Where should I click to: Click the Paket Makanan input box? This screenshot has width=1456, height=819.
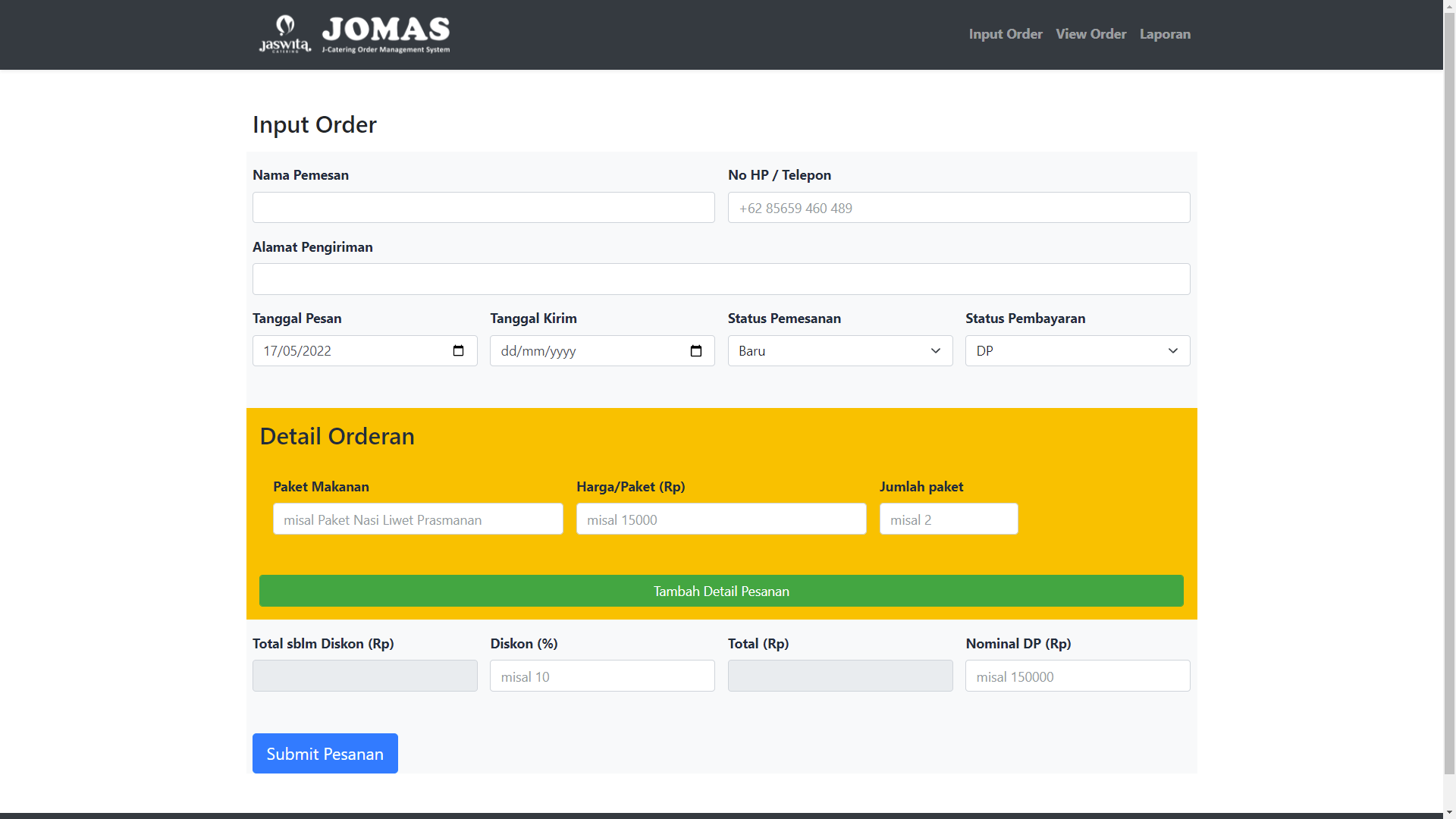pos(418,519)
